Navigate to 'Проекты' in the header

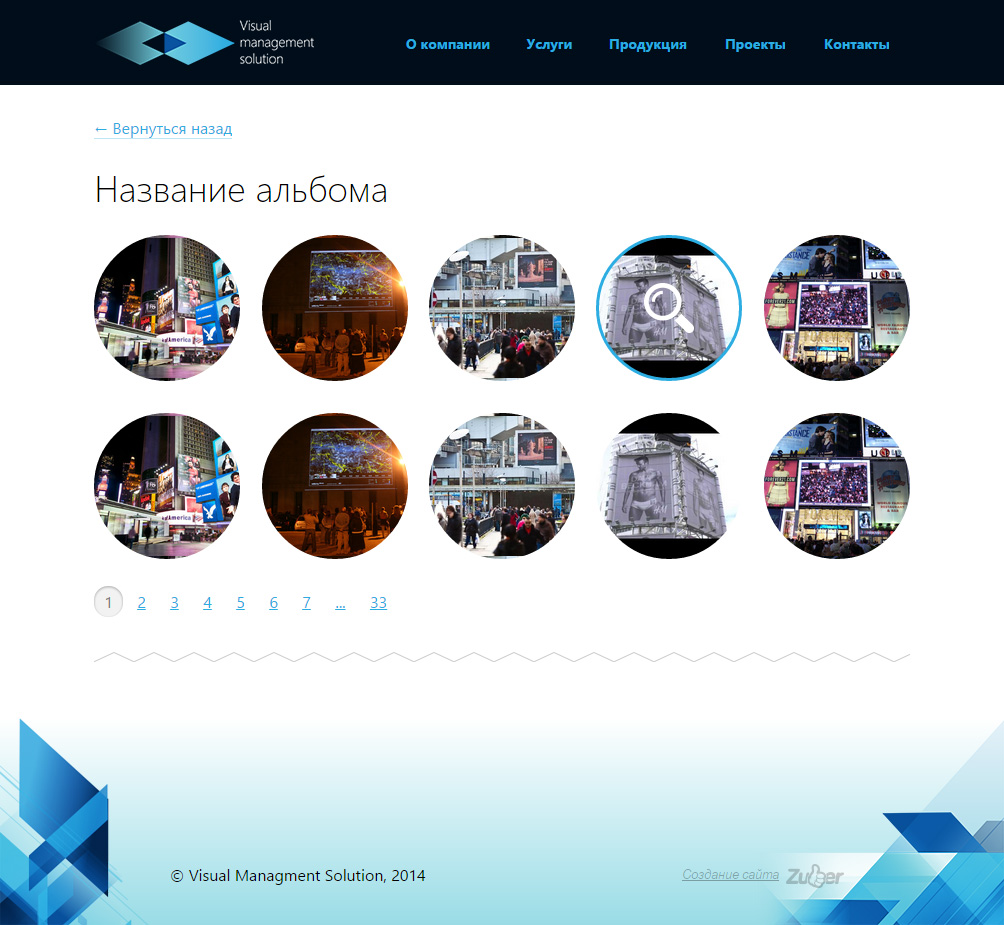click(755, 44)
